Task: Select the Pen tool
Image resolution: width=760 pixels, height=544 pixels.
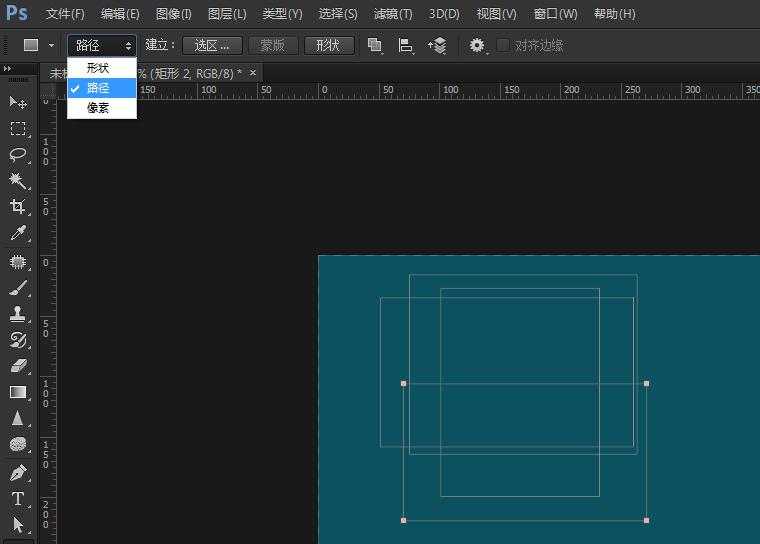Action: pos(18,472)
